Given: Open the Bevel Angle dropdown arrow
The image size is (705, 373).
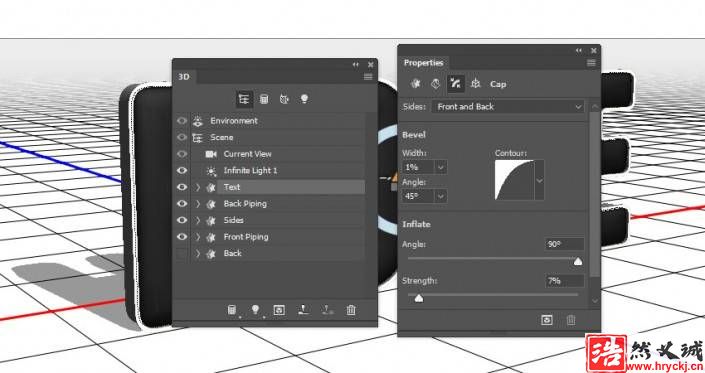Looking at the screenshot, I should [441, 196].
